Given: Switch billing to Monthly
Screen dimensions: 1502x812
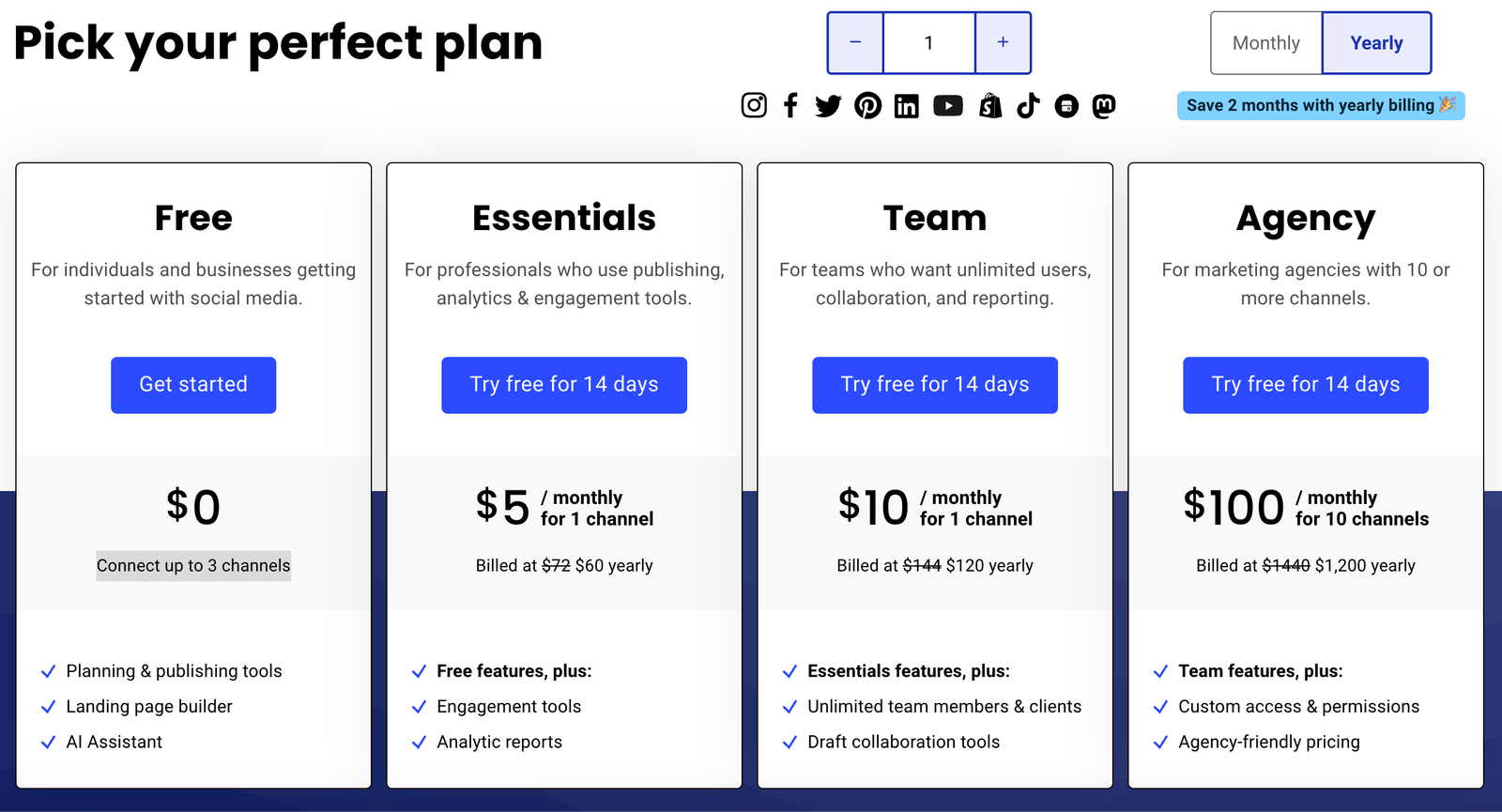Looking at the screenshot, I should [1265, 43].
